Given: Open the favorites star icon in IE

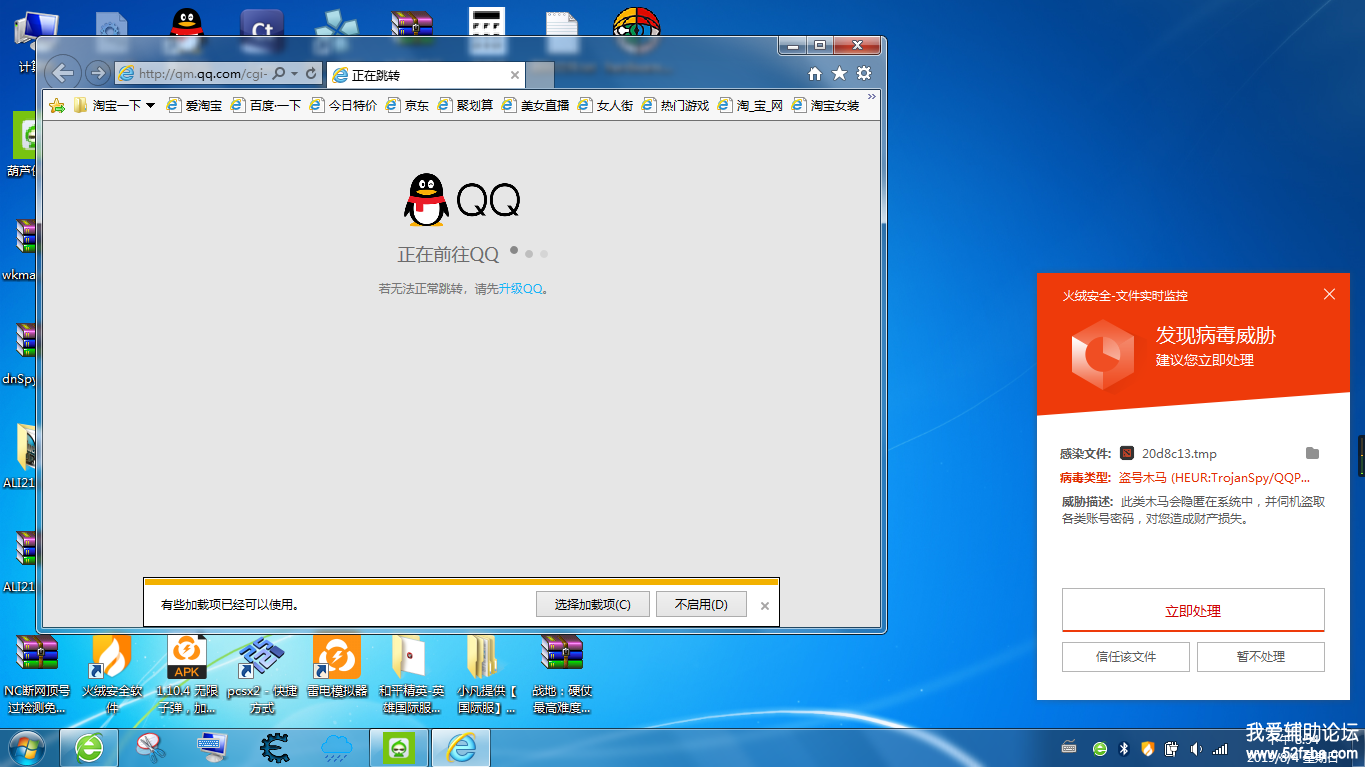Looking at the screenshot, I should point(839,74).
